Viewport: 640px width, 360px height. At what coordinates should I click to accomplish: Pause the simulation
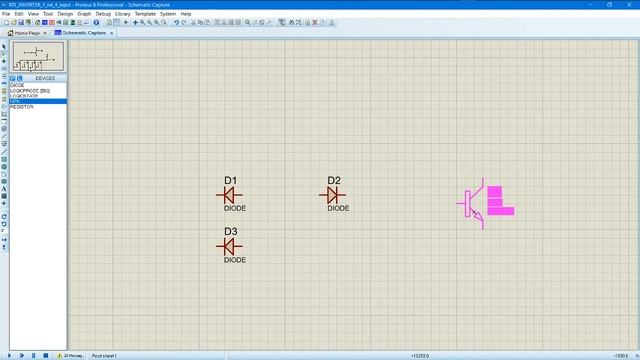coord(33,356)
